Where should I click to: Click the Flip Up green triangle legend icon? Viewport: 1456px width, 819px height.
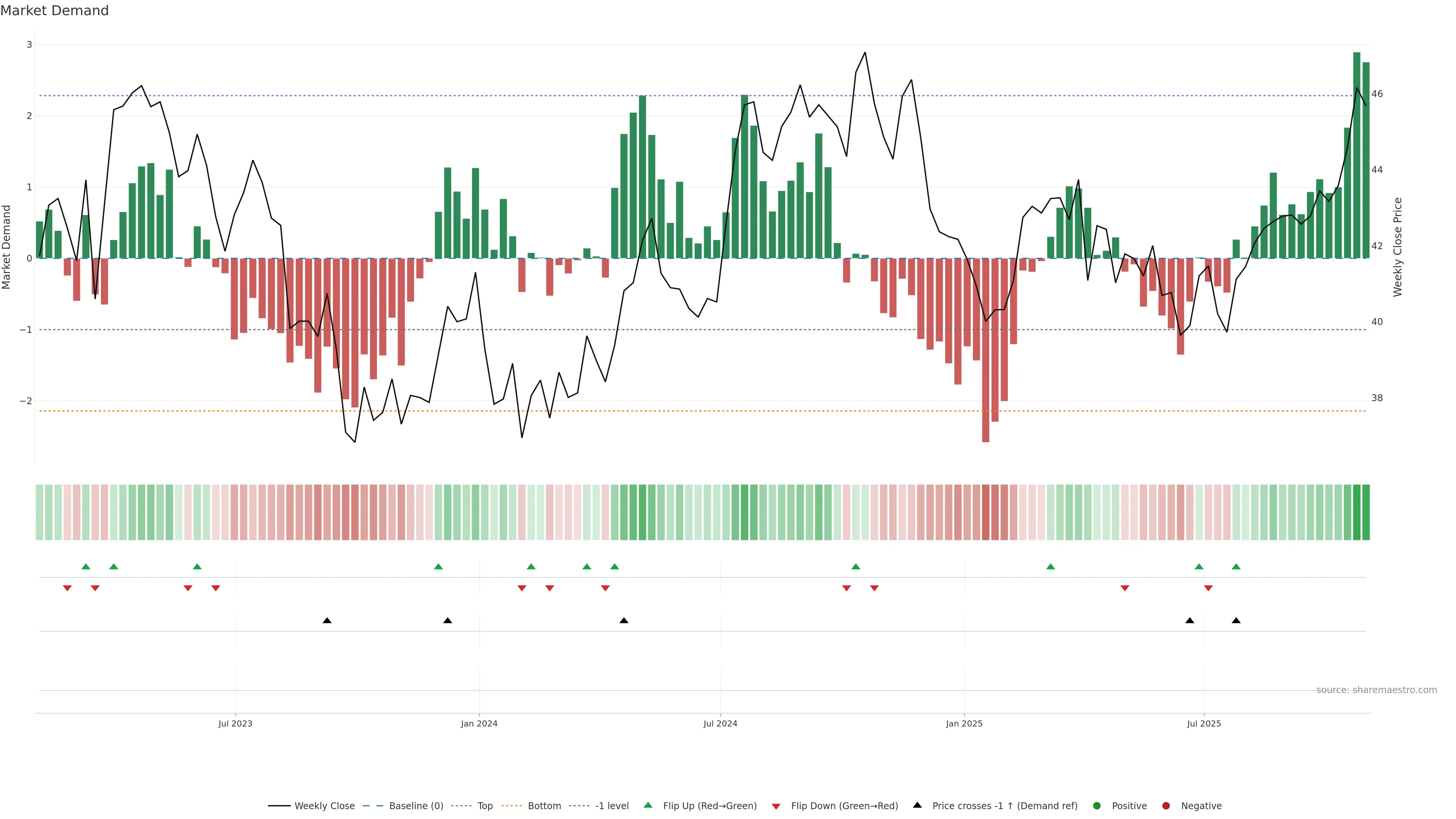pos(648,805)
